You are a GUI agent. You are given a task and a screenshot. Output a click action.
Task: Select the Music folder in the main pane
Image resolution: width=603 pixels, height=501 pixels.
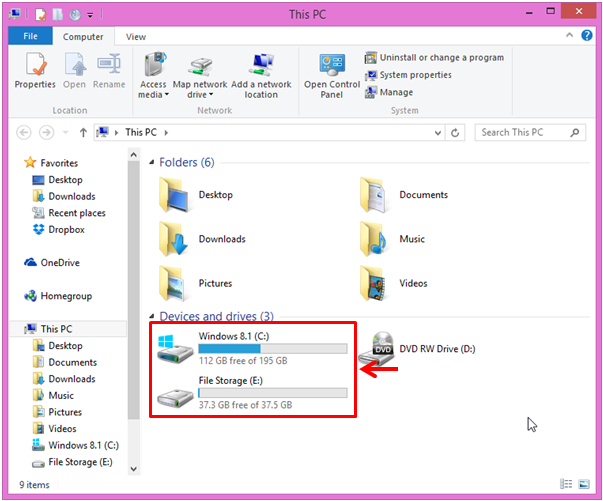point(392,239)
